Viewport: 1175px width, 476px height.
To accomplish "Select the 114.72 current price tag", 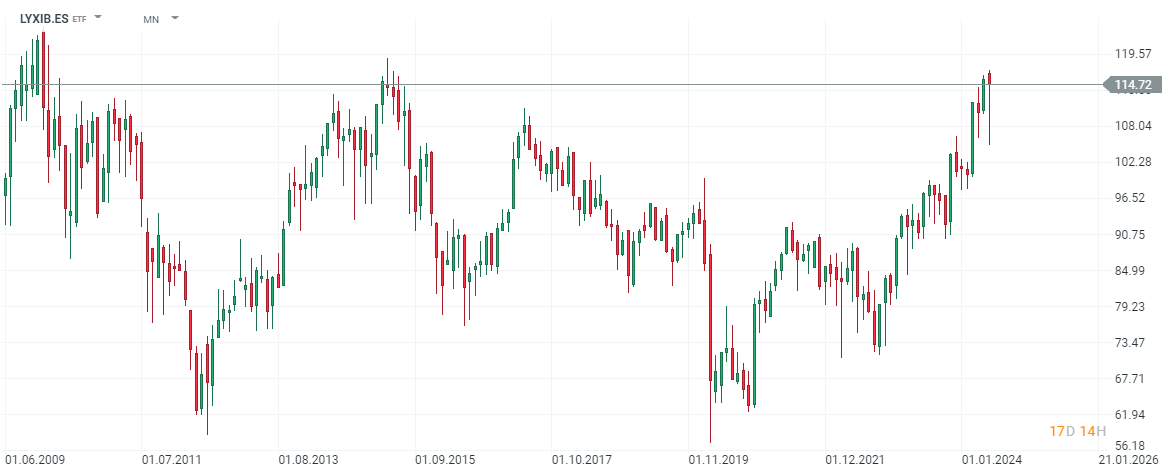I will click(x=1132, y=85).
